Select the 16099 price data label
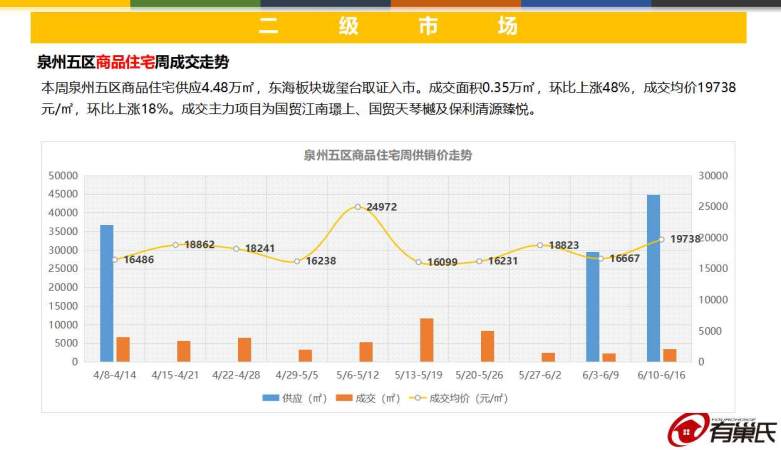This screenshot has width=781, height=450. point(442,262)
